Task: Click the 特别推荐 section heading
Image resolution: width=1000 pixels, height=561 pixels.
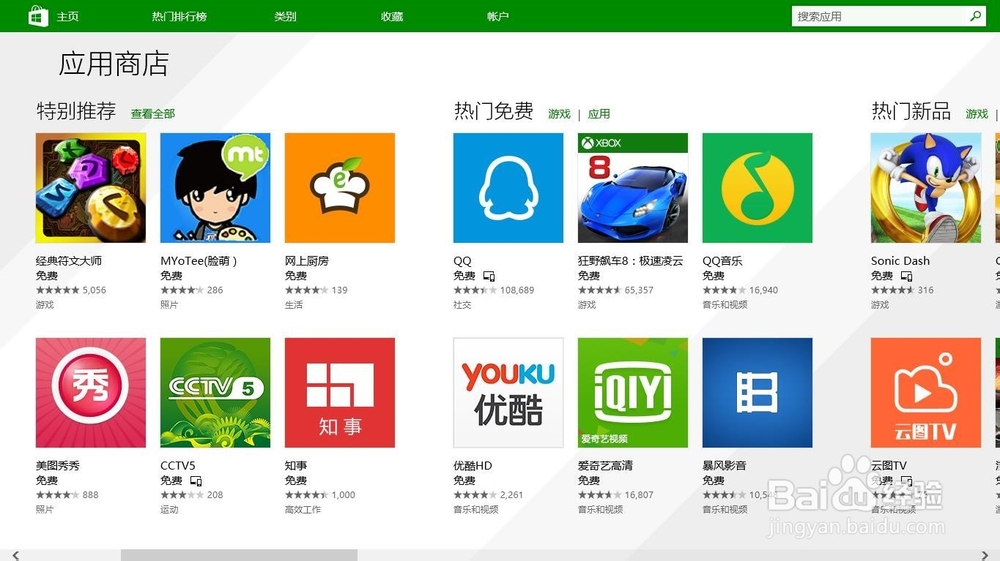Action: pyautogui.click(x=76, y=111)
